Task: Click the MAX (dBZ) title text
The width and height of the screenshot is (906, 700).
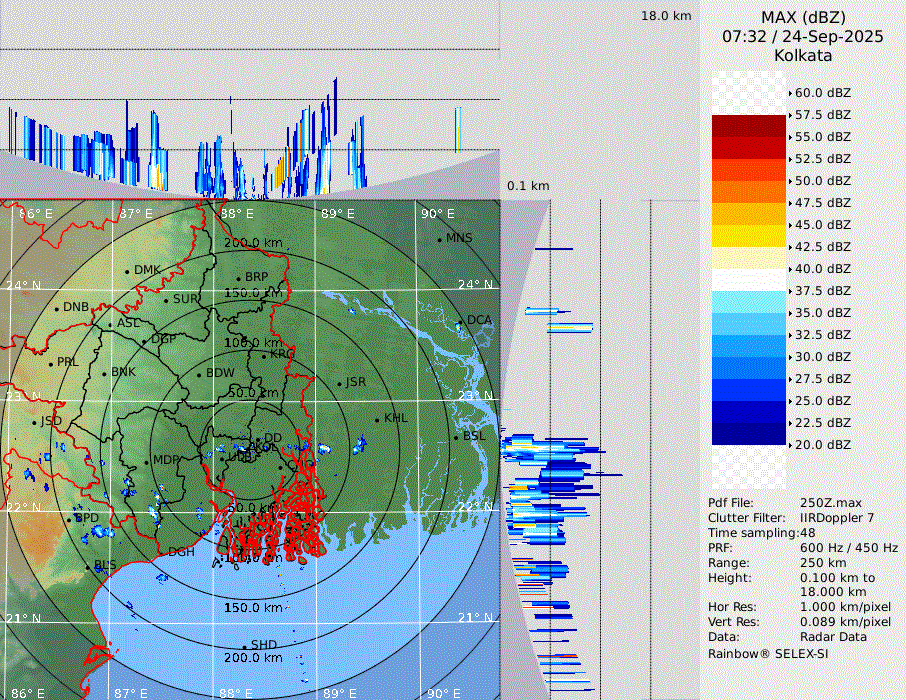Action: [x=802, y=17]
